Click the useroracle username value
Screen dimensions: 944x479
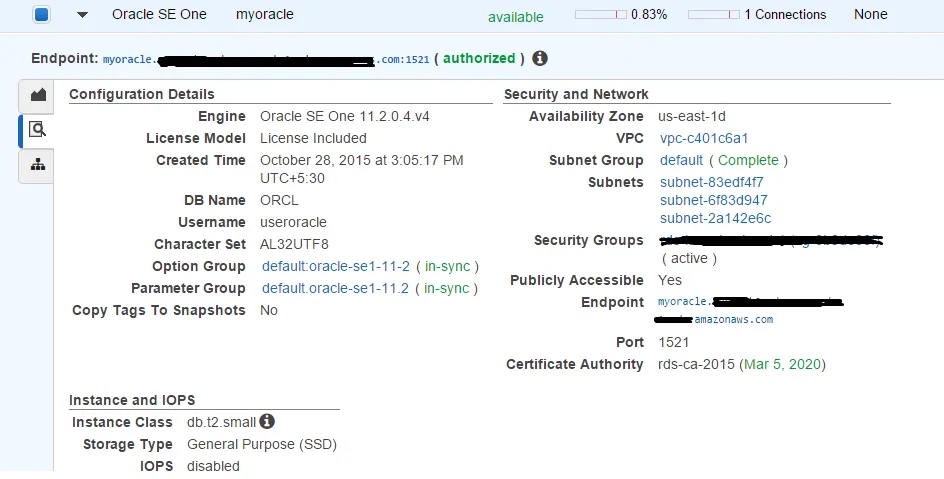pyautogui.click(x=293, y=222)
